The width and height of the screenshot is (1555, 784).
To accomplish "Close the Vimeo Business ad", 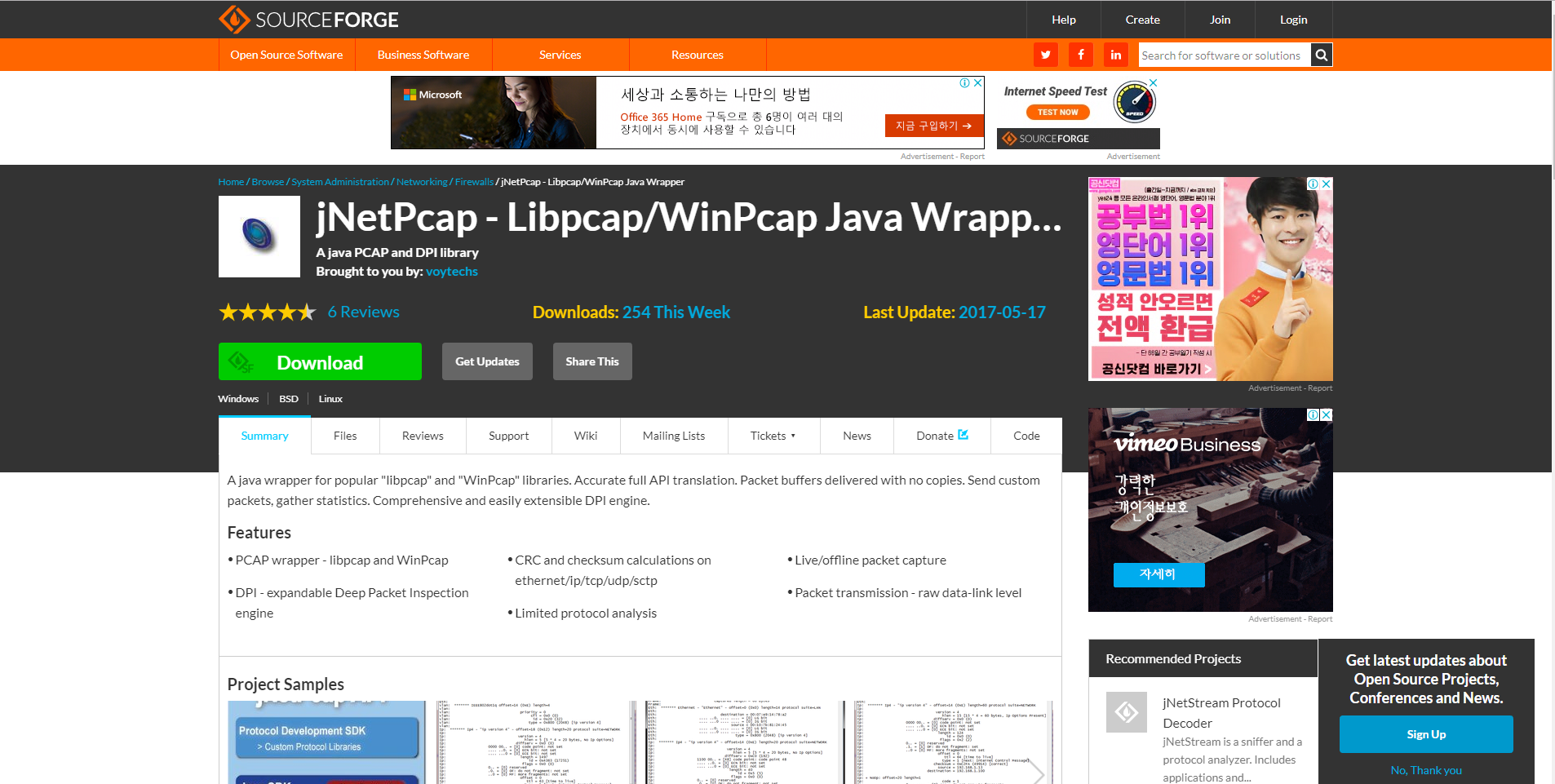I will click(1327, 414).
